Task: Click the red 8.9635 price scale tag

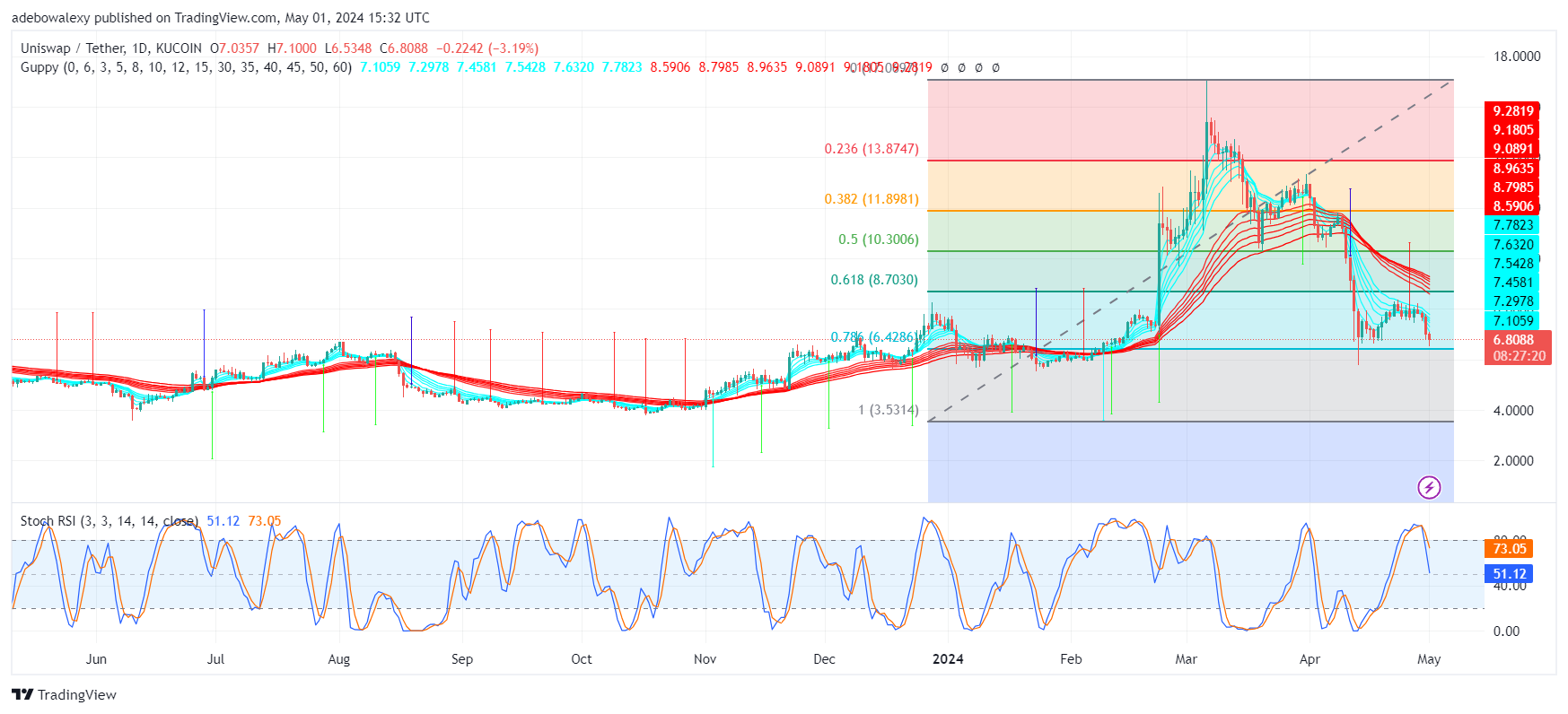Action: 1513,169
